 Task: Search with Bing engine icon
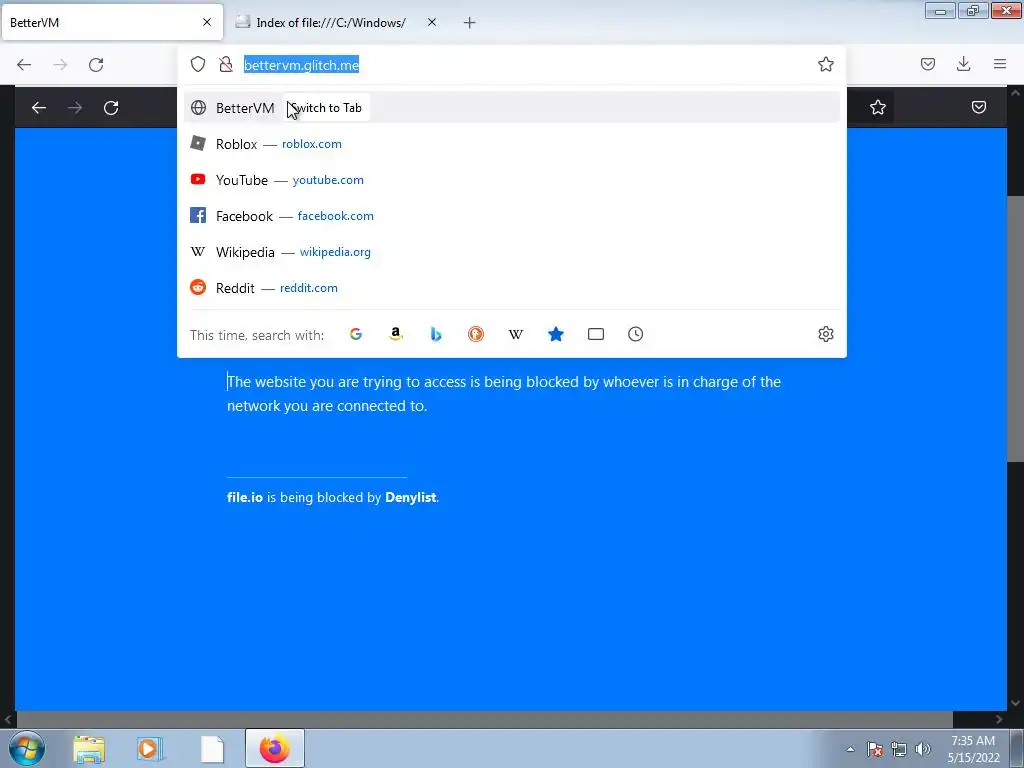[x=436, y=334]
